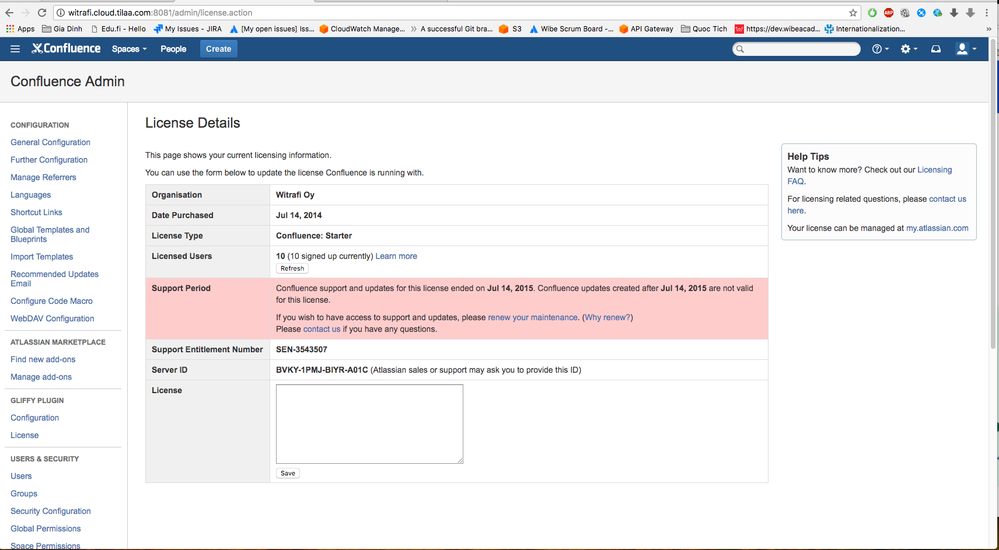This screenshot has width=999, height=550.
Task: Click the page vertical scrollbar
Action: [993, 194]
